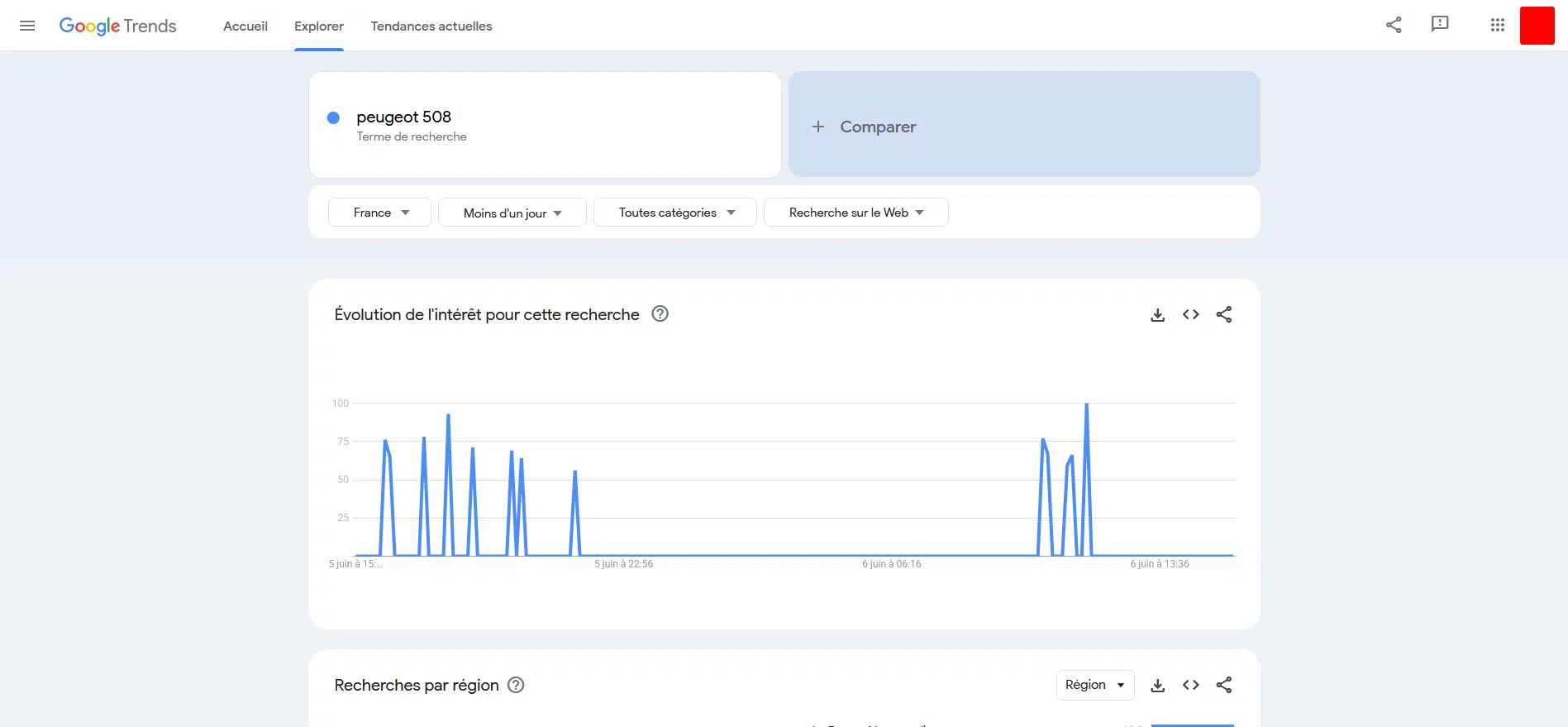
Task: Click the Évolution de l'intérêt heading
Action: pyautogui.click(x=487, y=314)
